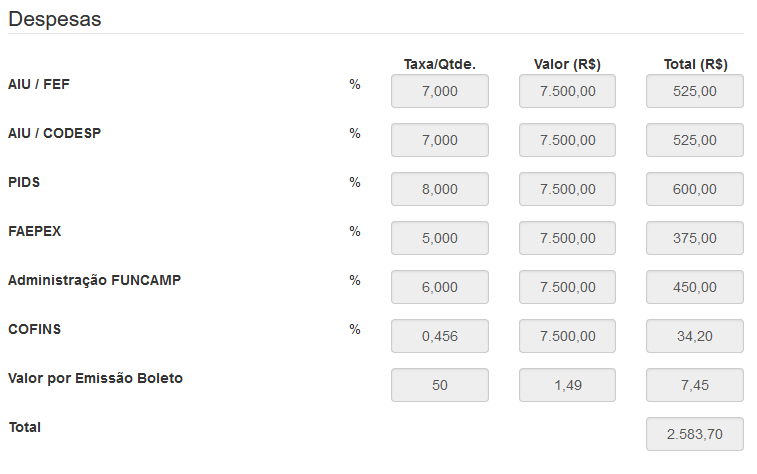Select the AIU / FEF value field
The width and height of the screenshot is (757, 474).
pos(567,91)
